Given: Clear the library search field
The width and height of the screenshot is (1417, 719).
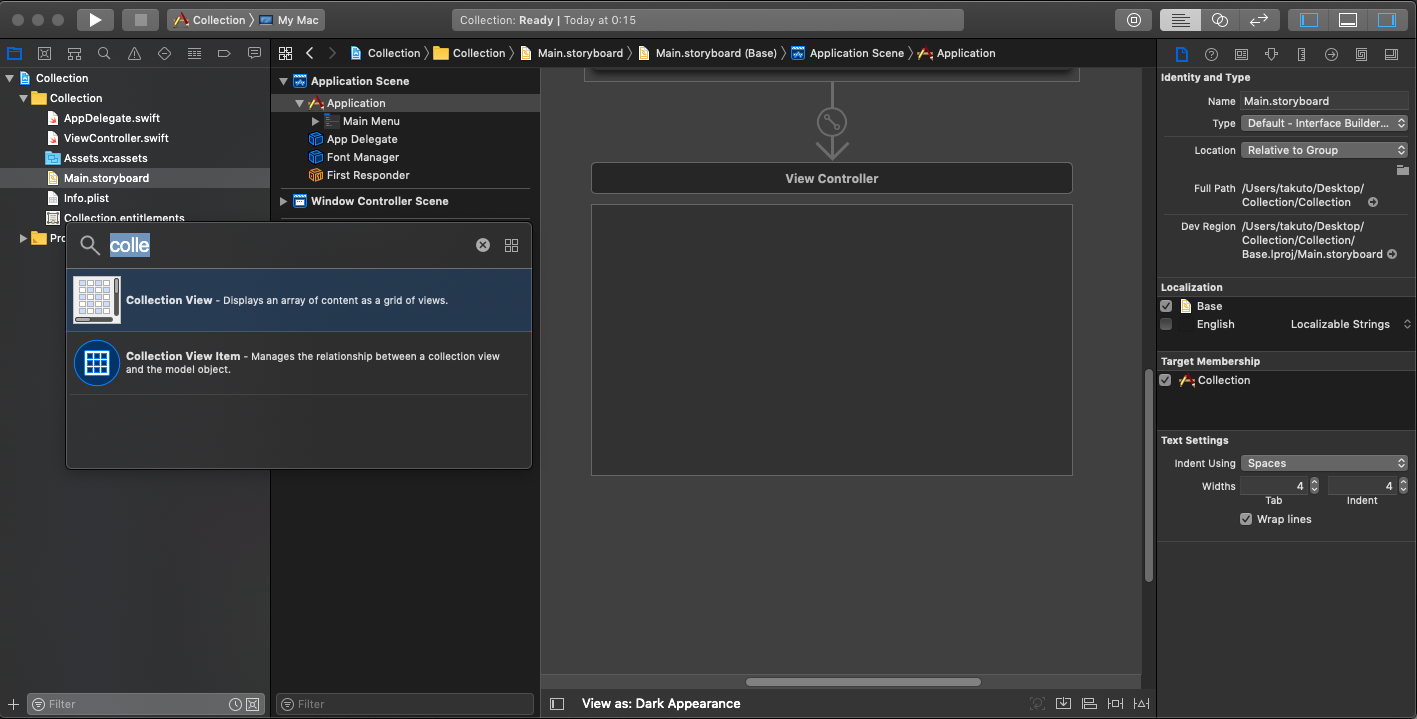Looking at the screenshot, I should [x=483, y=245].
